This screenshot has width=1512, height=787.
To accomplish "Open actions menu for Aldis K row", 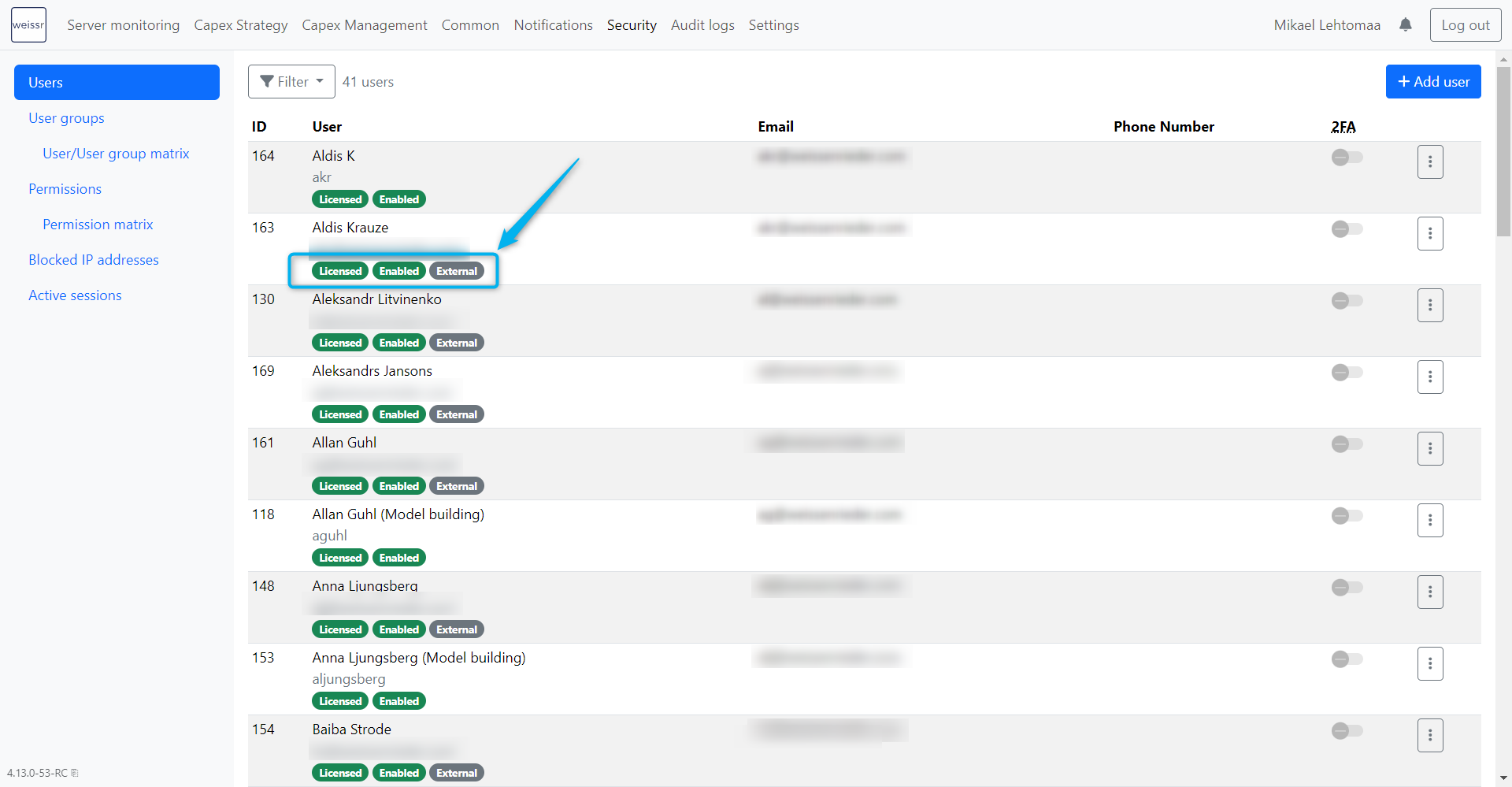I will [1430, 162].
